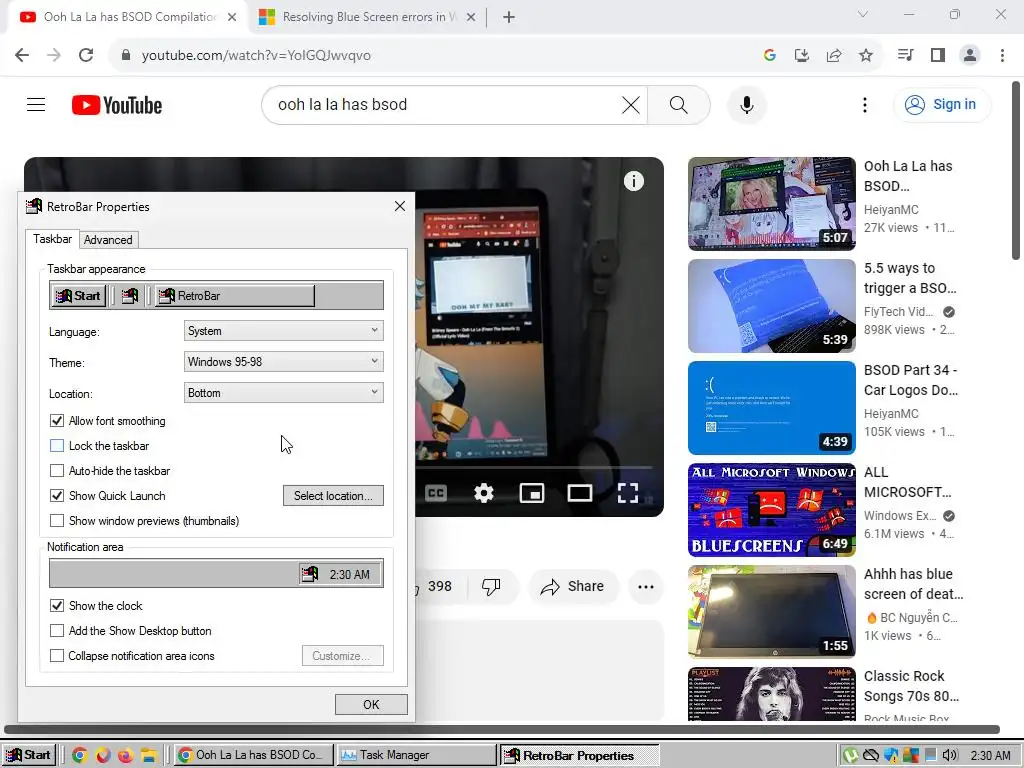Enable Show window previews (thumbnails)

[x=57, y=520]
